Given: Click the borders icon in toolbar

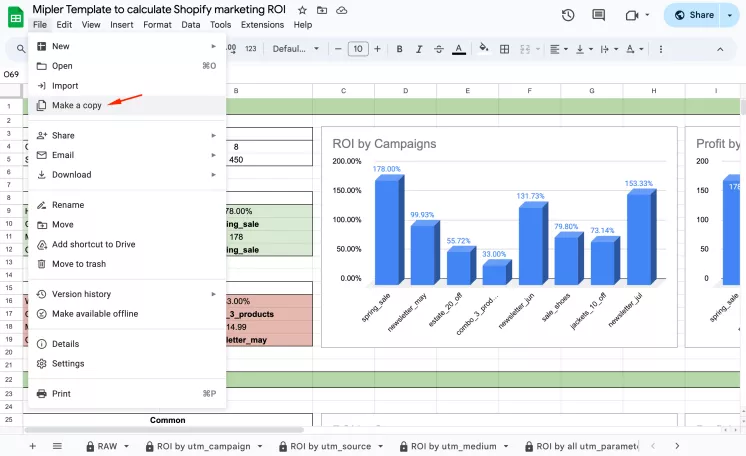Looking at the screenshot, I should point(505,48).
